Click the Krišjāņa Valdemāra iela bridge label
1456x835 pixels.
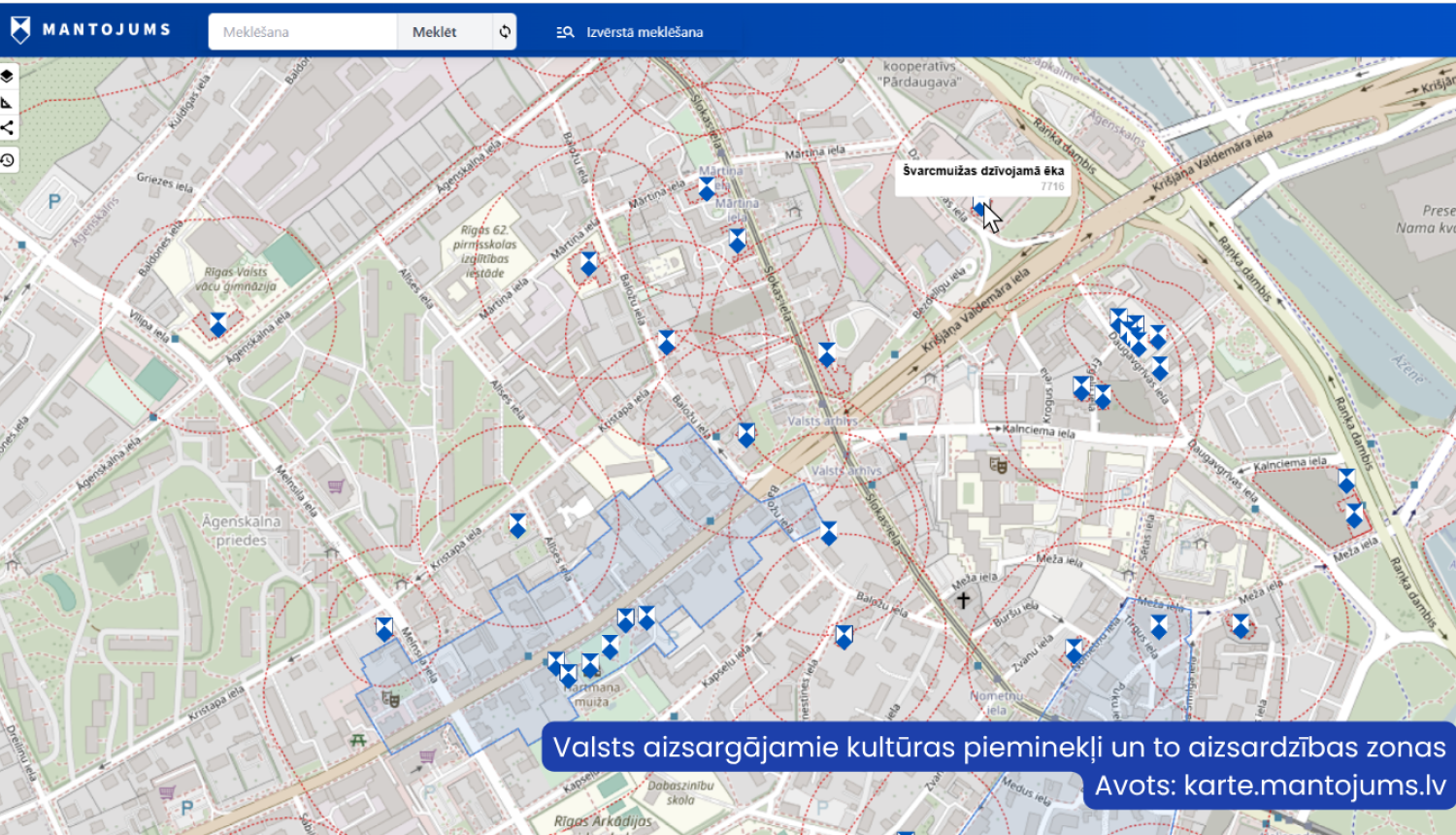coord(1211,162)
